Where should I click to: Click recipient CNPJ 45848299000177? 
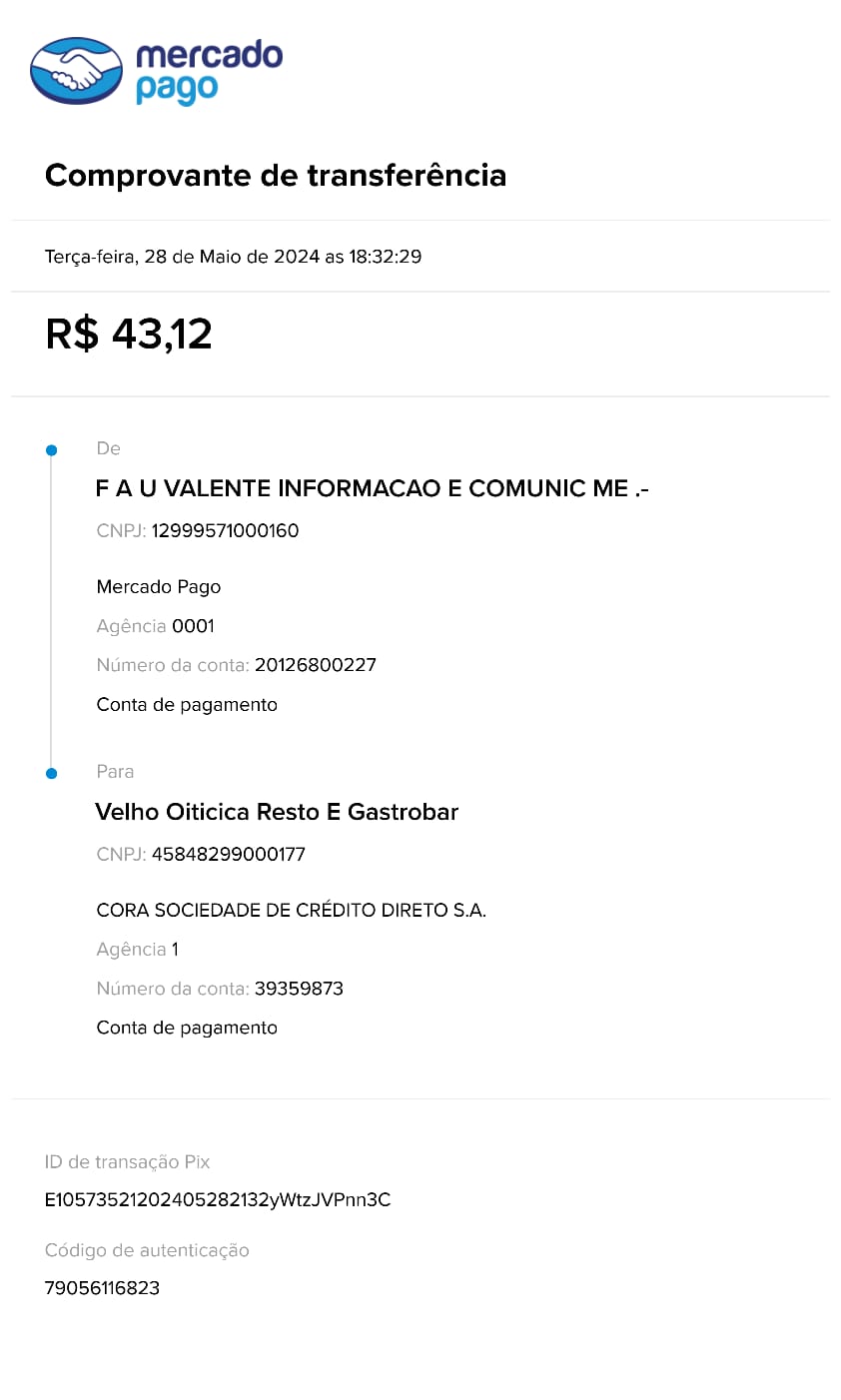pyautogui.click(x=229, y=855)
